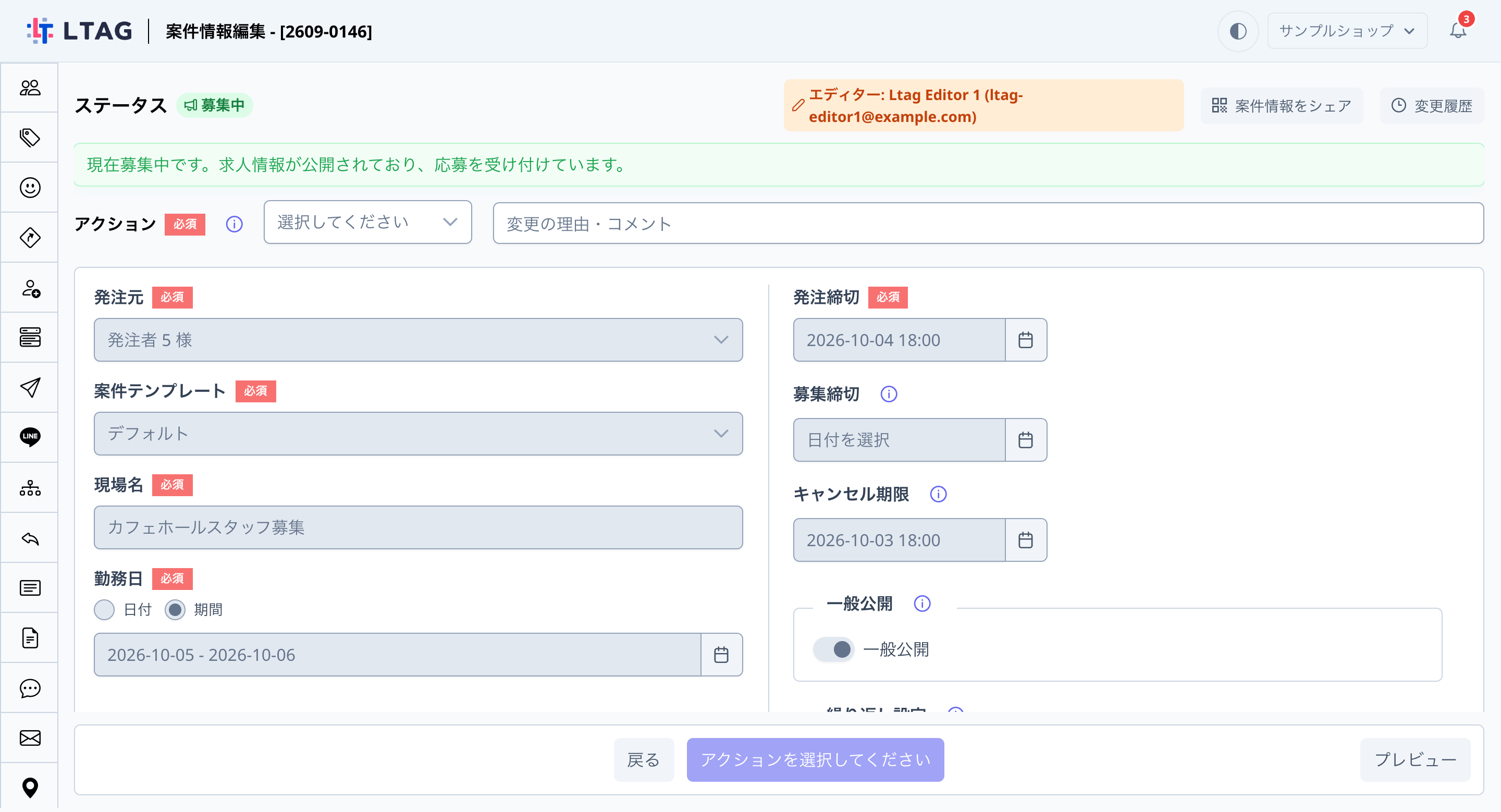1501x812 pixels.
Task: Open the paper plane send sidebar icon
Action: tap(30, 387)
